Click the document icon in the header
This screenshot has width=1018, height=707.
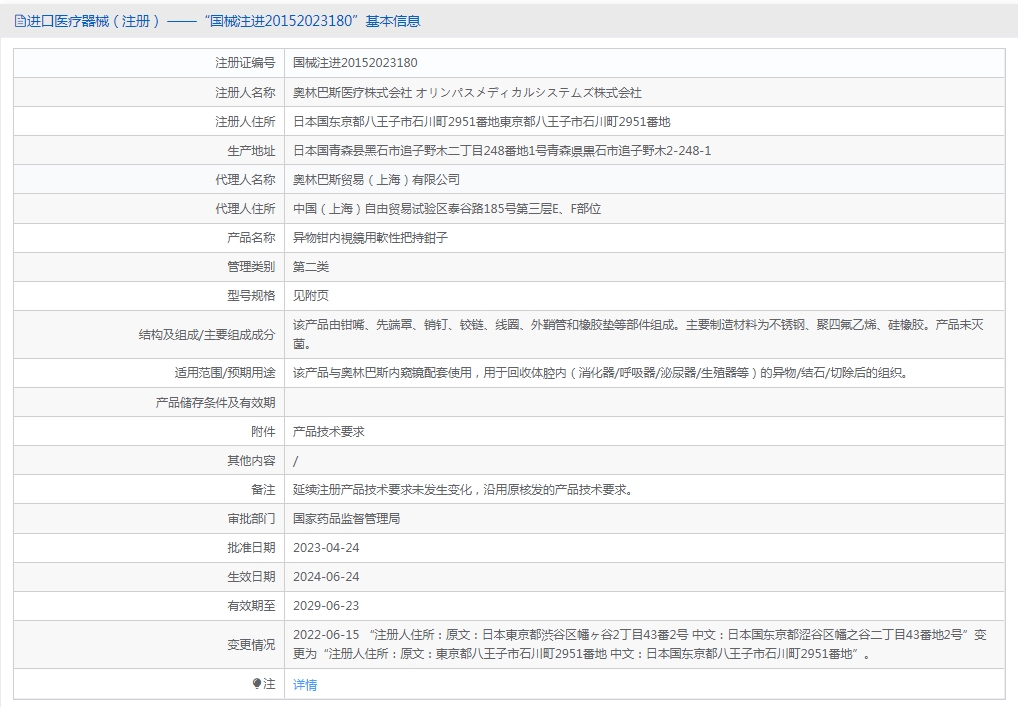[20, 21]
